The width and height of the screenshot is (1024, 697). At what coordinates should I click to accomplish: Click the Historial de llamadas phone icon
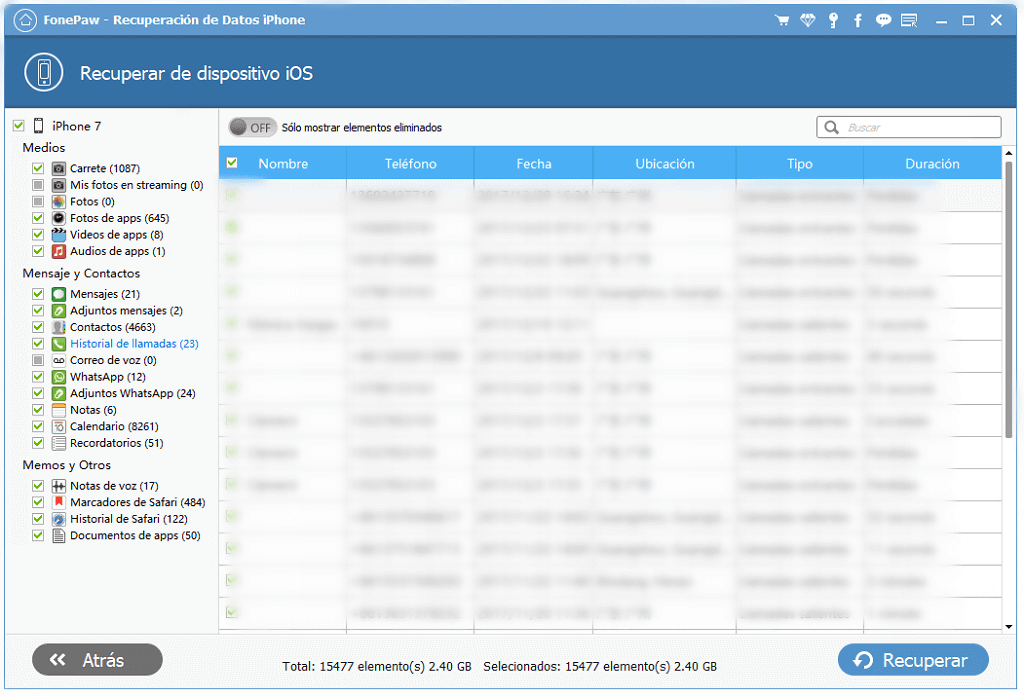[59, 344]
